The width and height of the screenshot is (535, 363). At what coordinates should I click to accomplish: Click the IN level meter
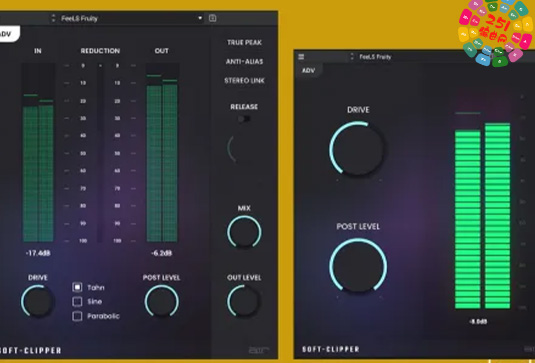(38, 153)
